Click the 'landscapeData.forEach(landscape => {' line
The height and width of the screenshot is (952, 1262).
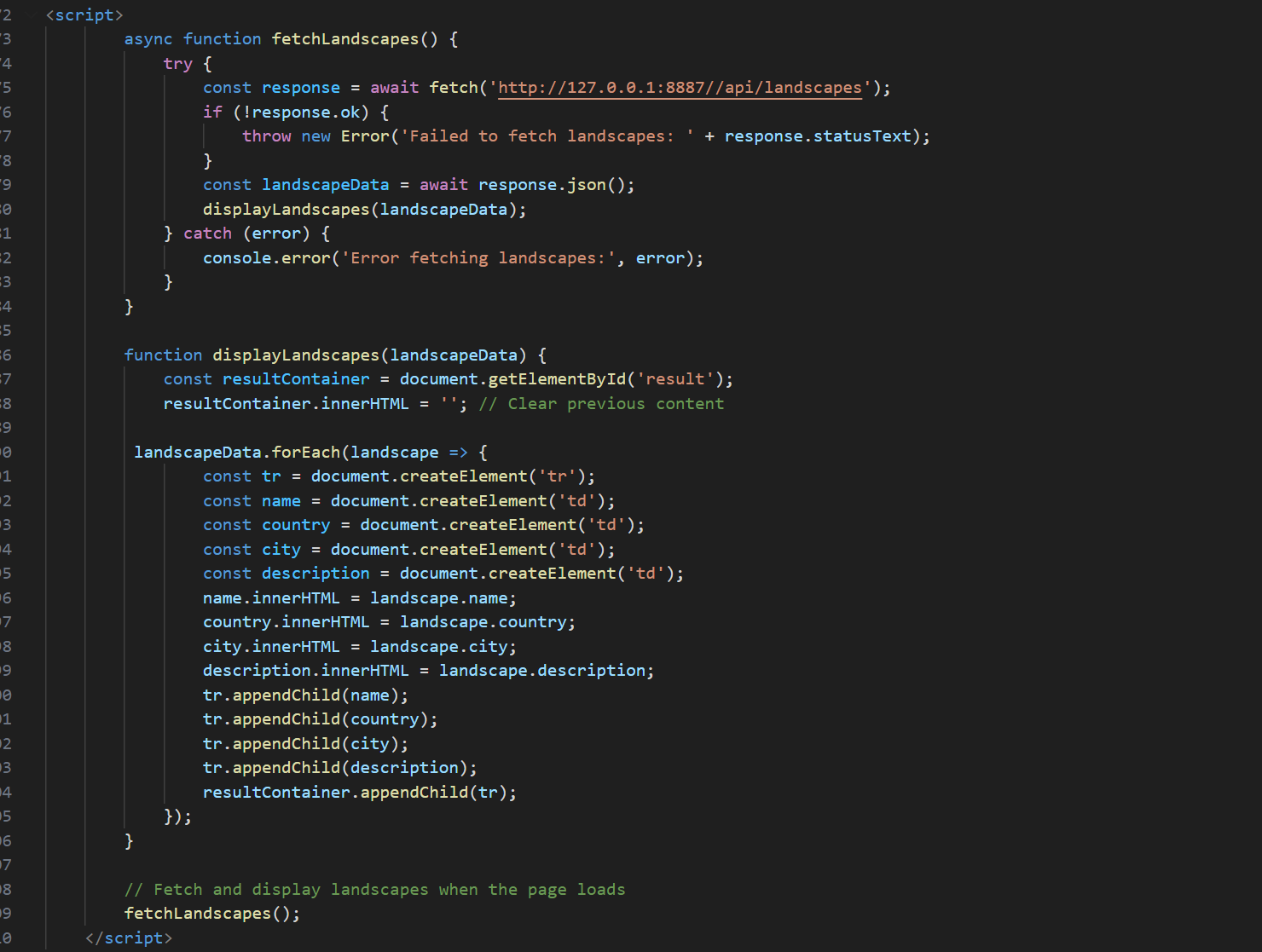coord(310,453)
